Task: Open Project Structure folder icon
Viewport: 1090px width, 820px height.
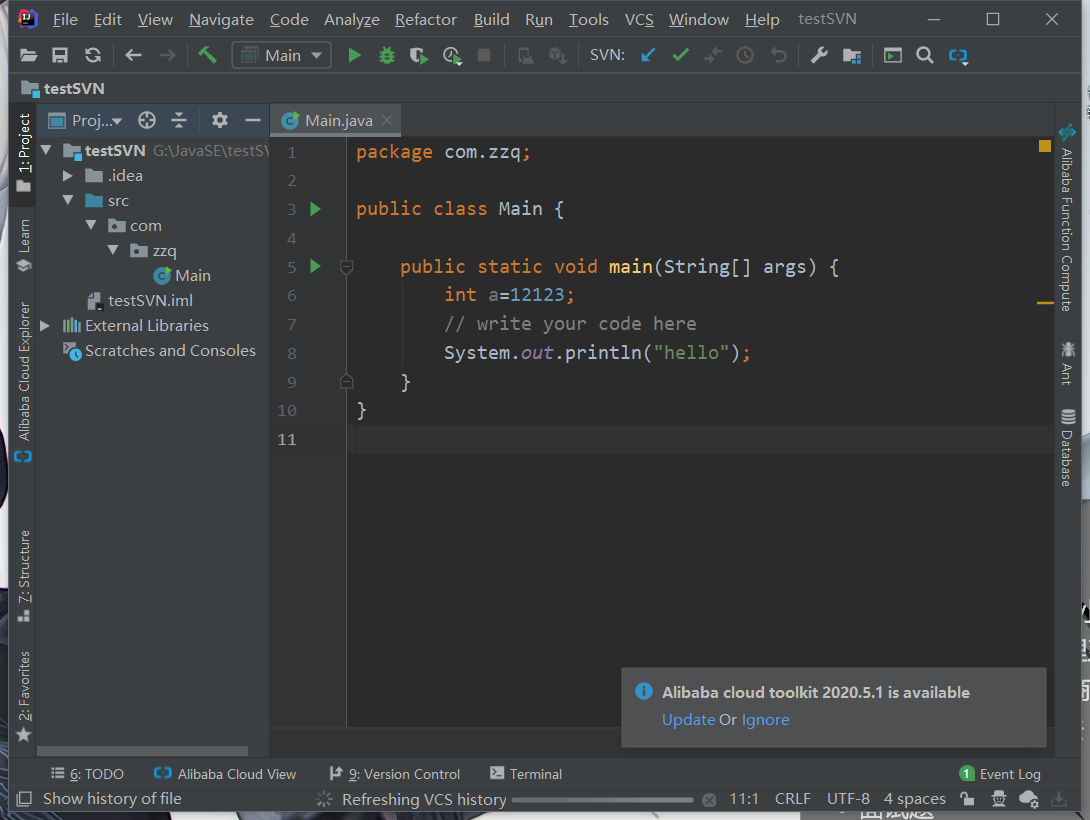Action: click(x=852, y=56)
